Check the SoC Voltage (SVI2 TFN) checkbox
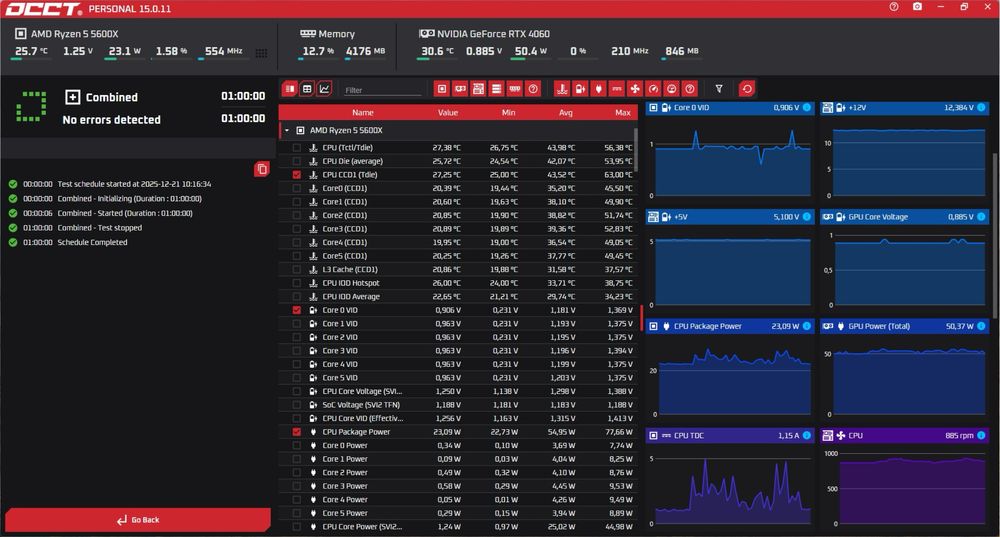Viewport: 1000px width, 537px height. (x=297, y=405)
